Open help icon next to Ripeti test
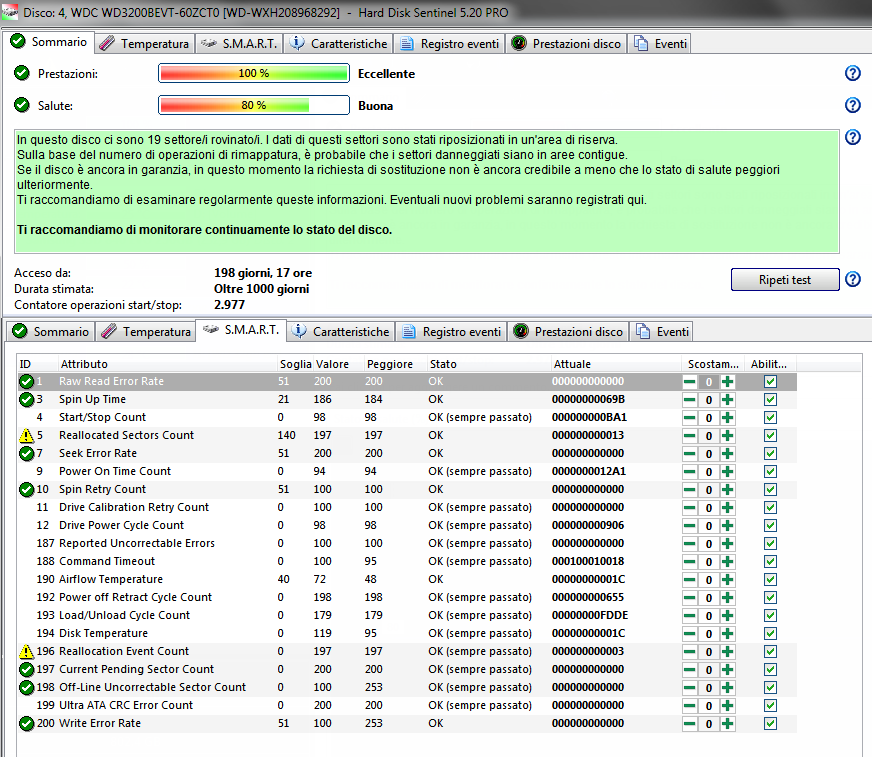The width and height of the screenshot is (872, 757). point(853,279)
